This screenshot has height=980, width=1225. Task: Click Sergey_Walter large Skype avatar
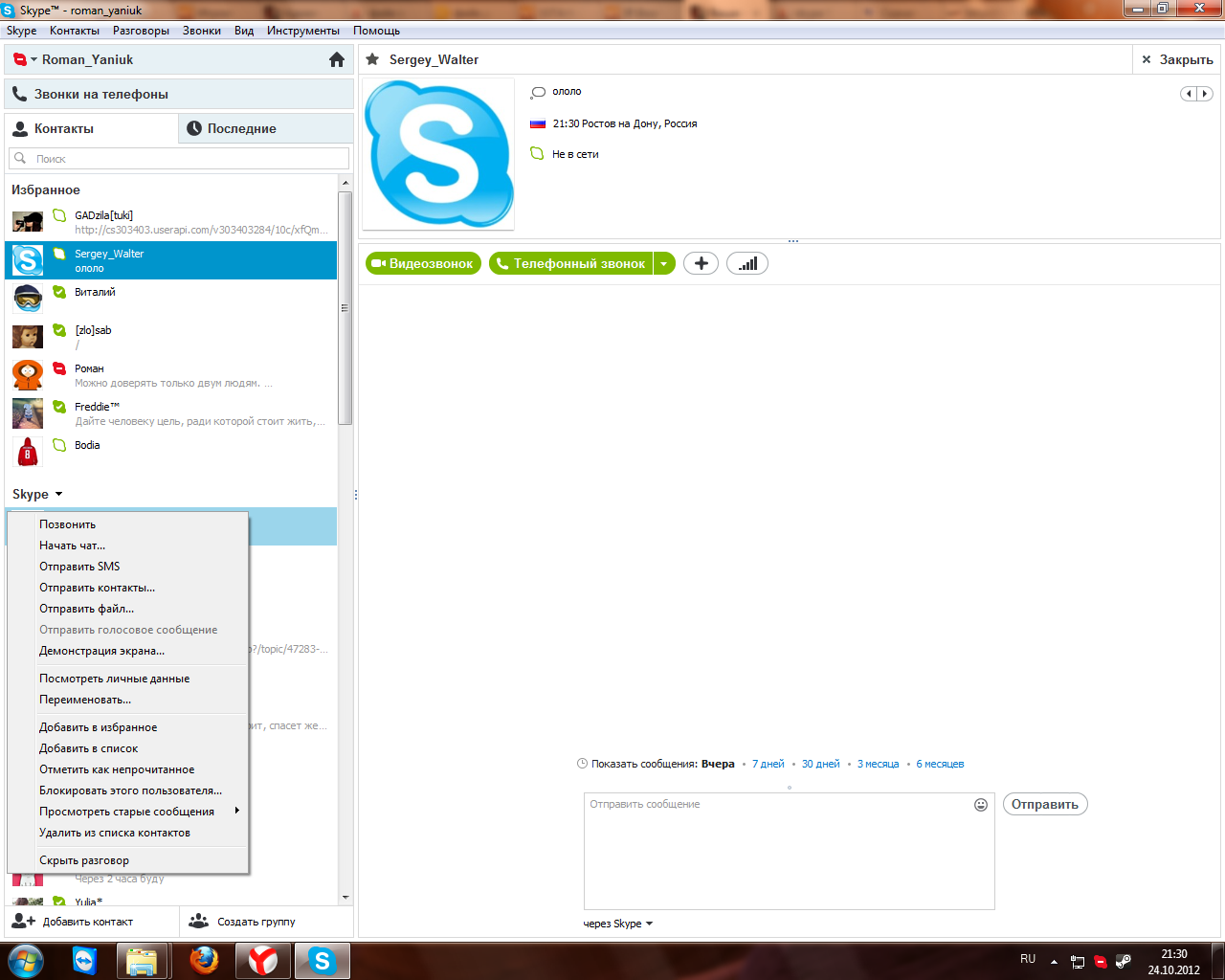click(x=438, y=154)
